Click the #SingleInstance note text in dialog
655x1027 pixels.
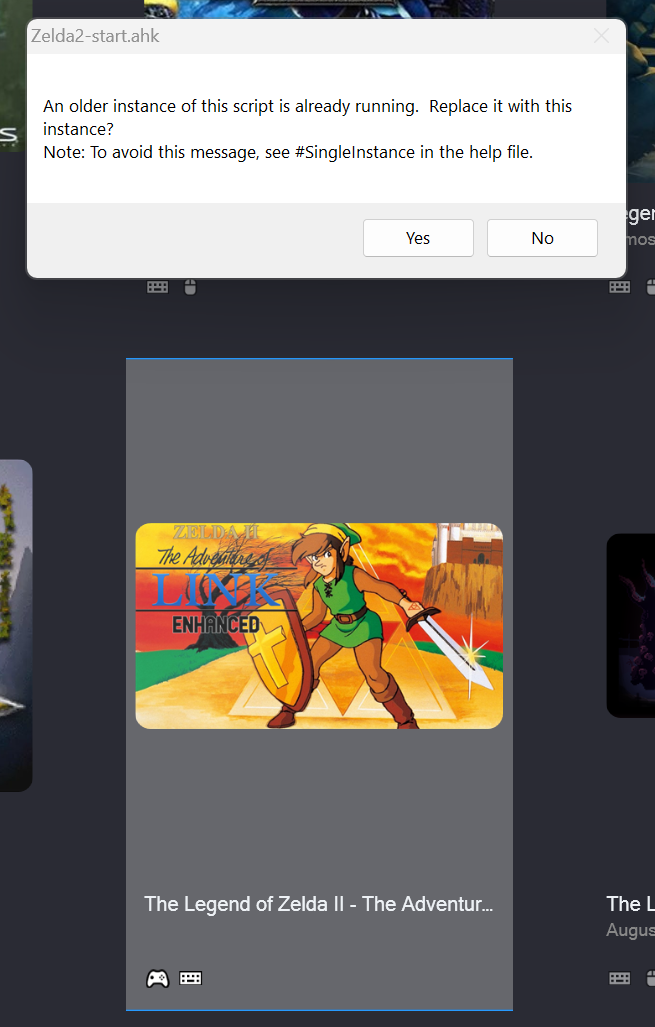tap(288, 152)
